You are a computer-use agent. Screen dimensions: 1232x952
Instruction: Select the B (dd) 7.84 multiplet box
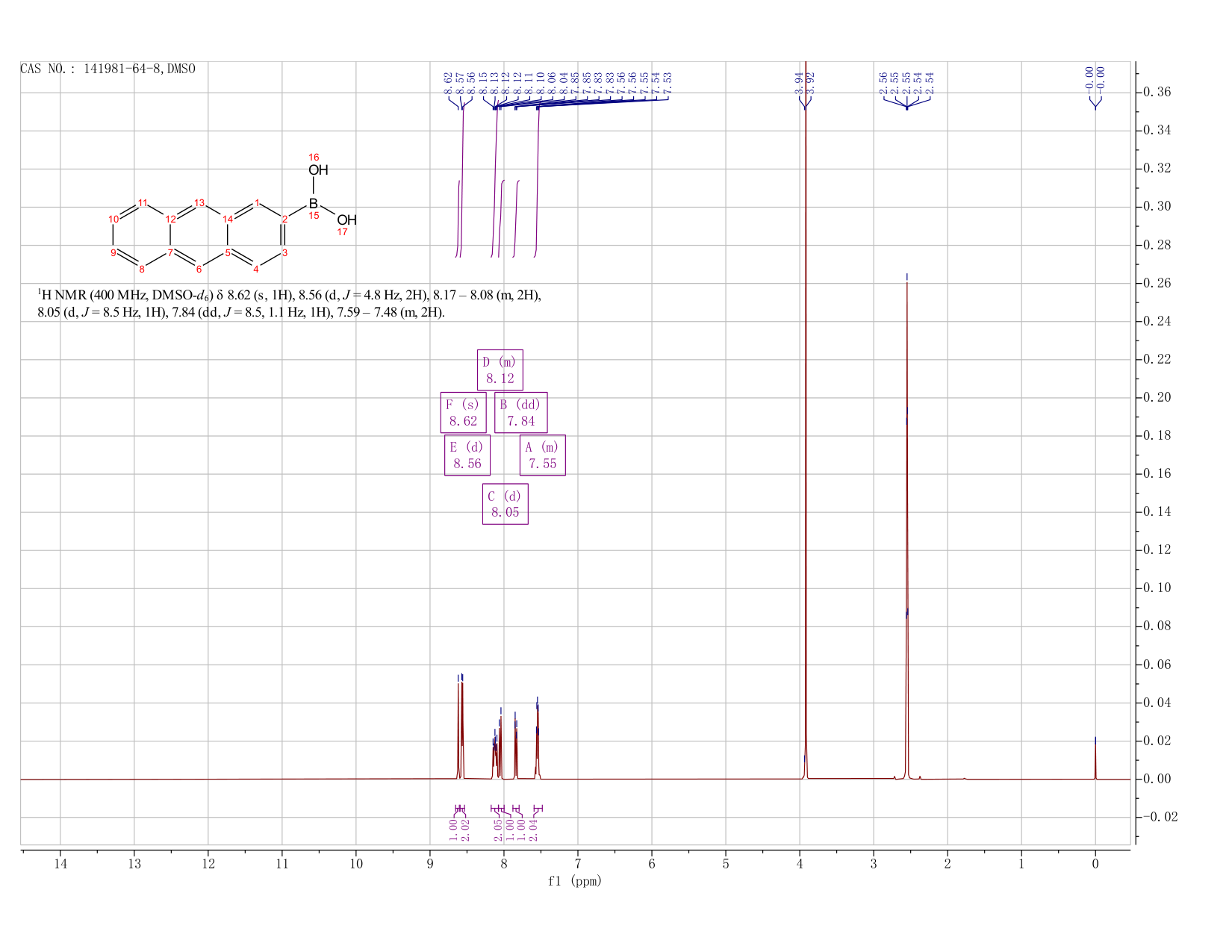520,413
